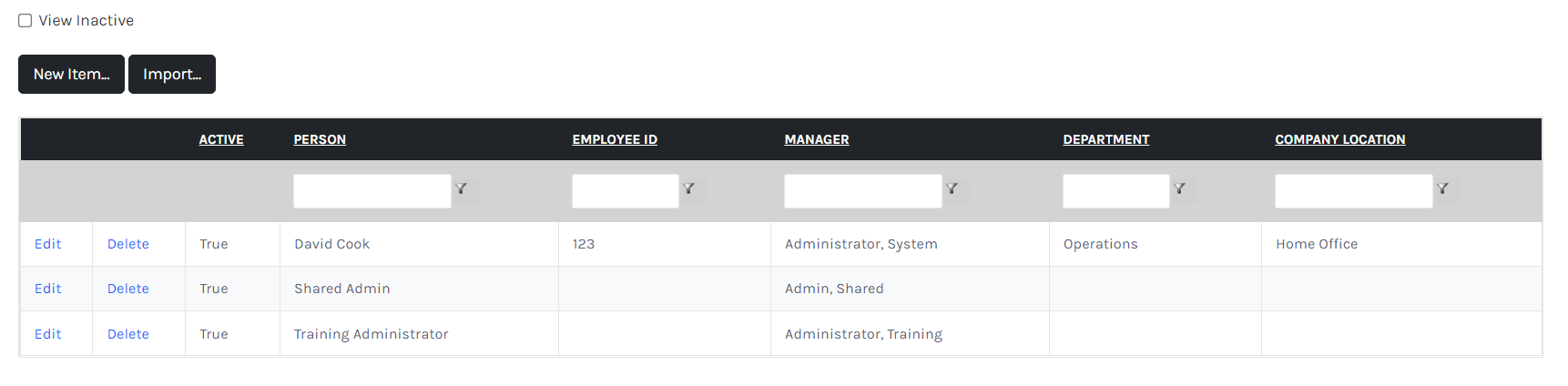Create a new entry with New Item button
This screenshot has width=1568, height=386.
(71, 74)
